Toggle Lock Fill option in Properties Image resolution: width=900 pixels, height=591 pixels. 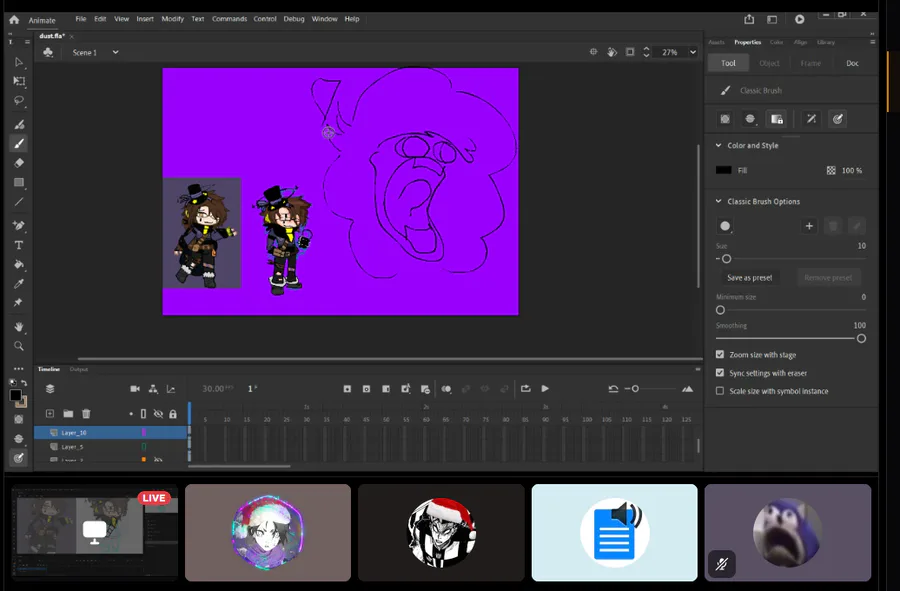point(777,119)
